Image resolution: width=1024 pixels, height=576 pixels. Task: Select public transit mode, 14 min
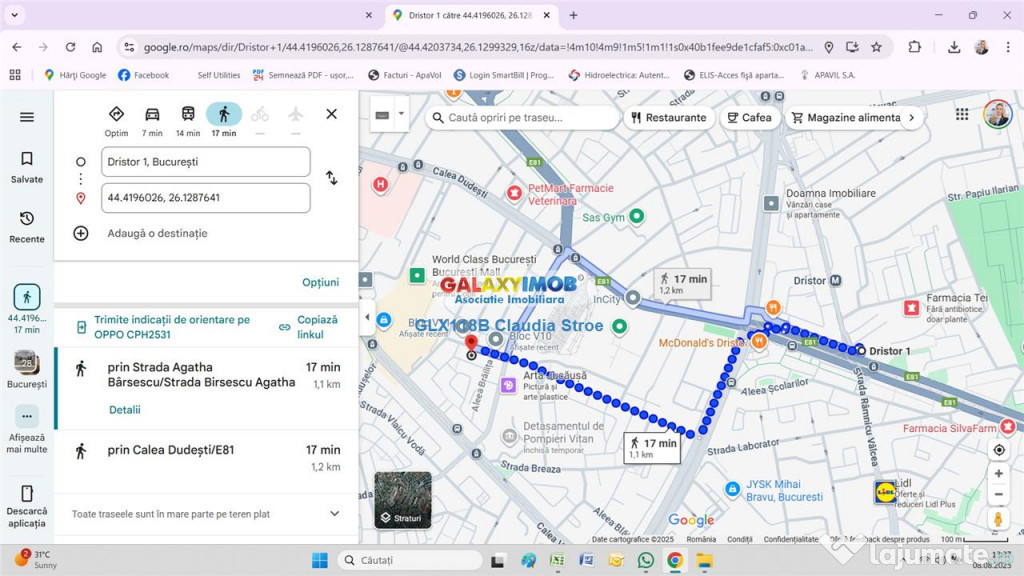pos(188,121)
